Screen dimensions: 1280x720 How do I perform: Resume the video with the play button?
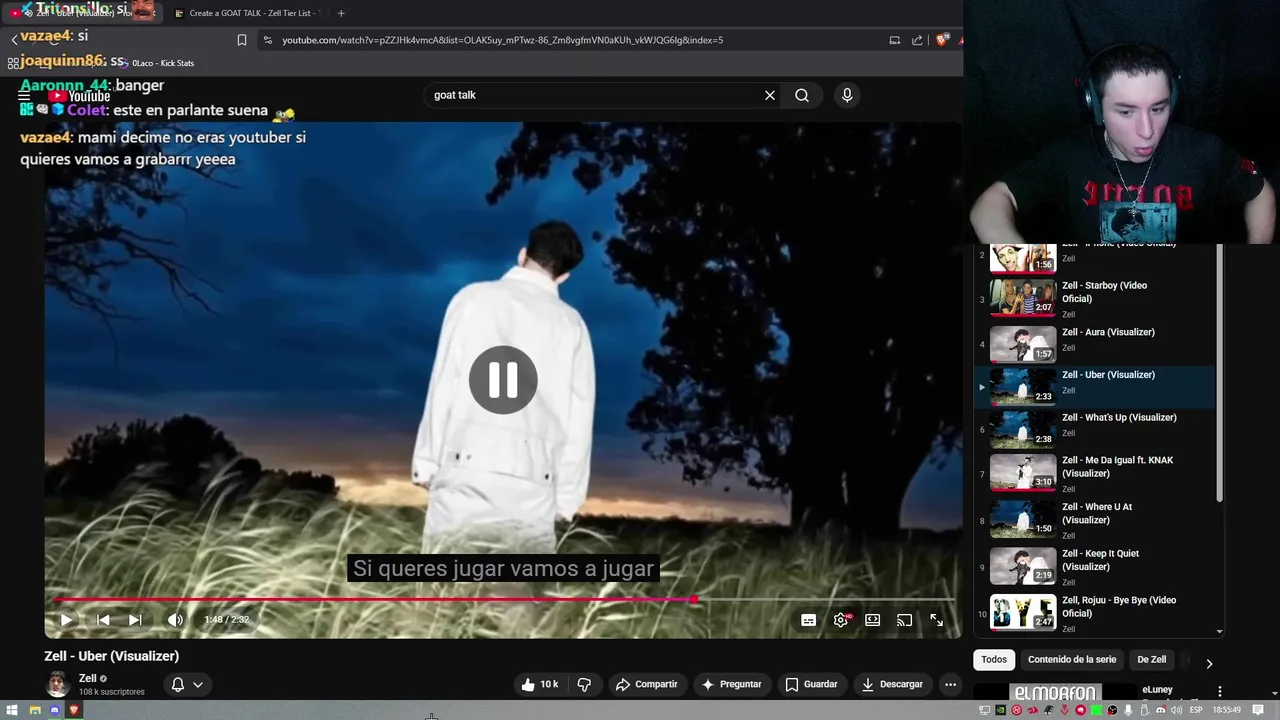(66, 620)
